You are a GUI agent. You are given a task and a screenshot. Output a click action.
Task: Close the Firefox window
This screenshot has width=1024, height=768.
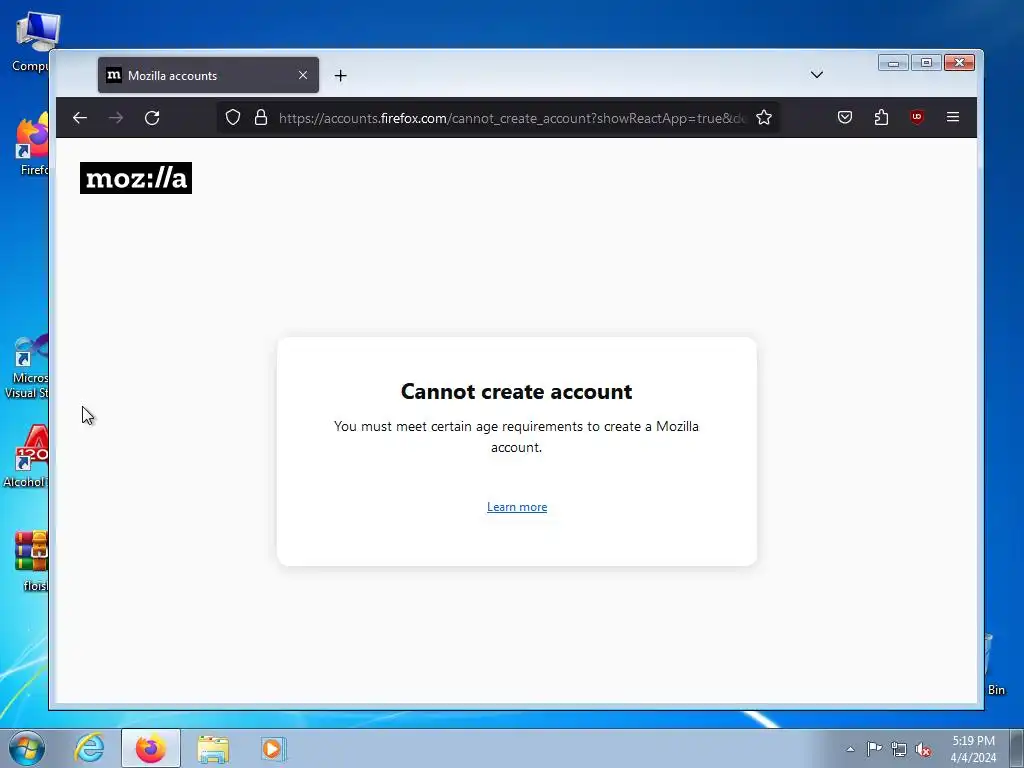(x=959, y=63)
